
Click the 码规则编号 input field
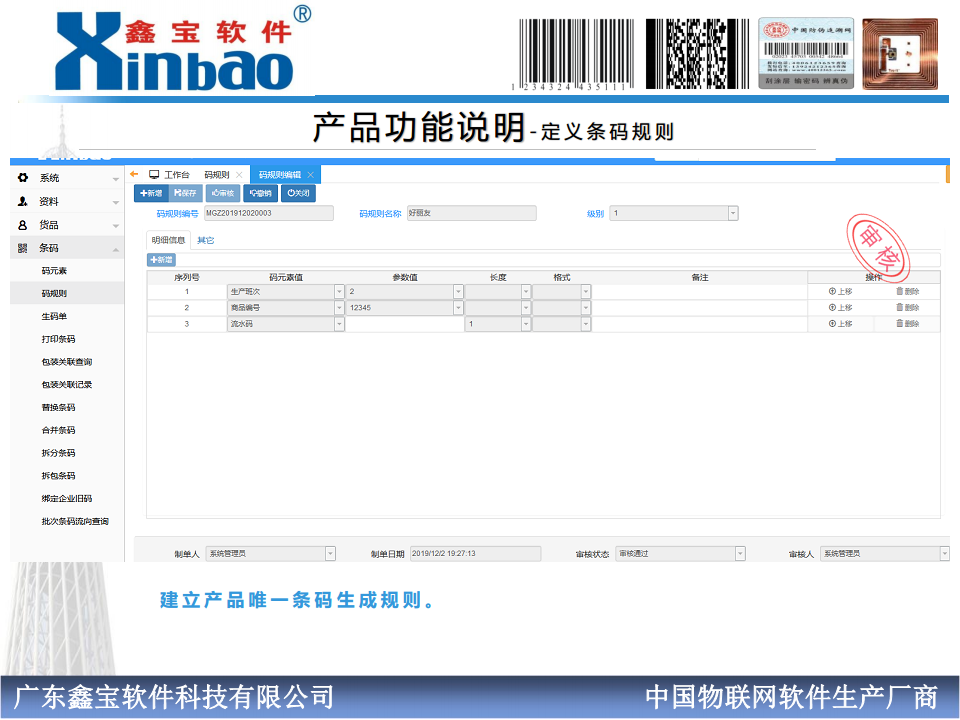pyautogui.click(x=269, y=213)
